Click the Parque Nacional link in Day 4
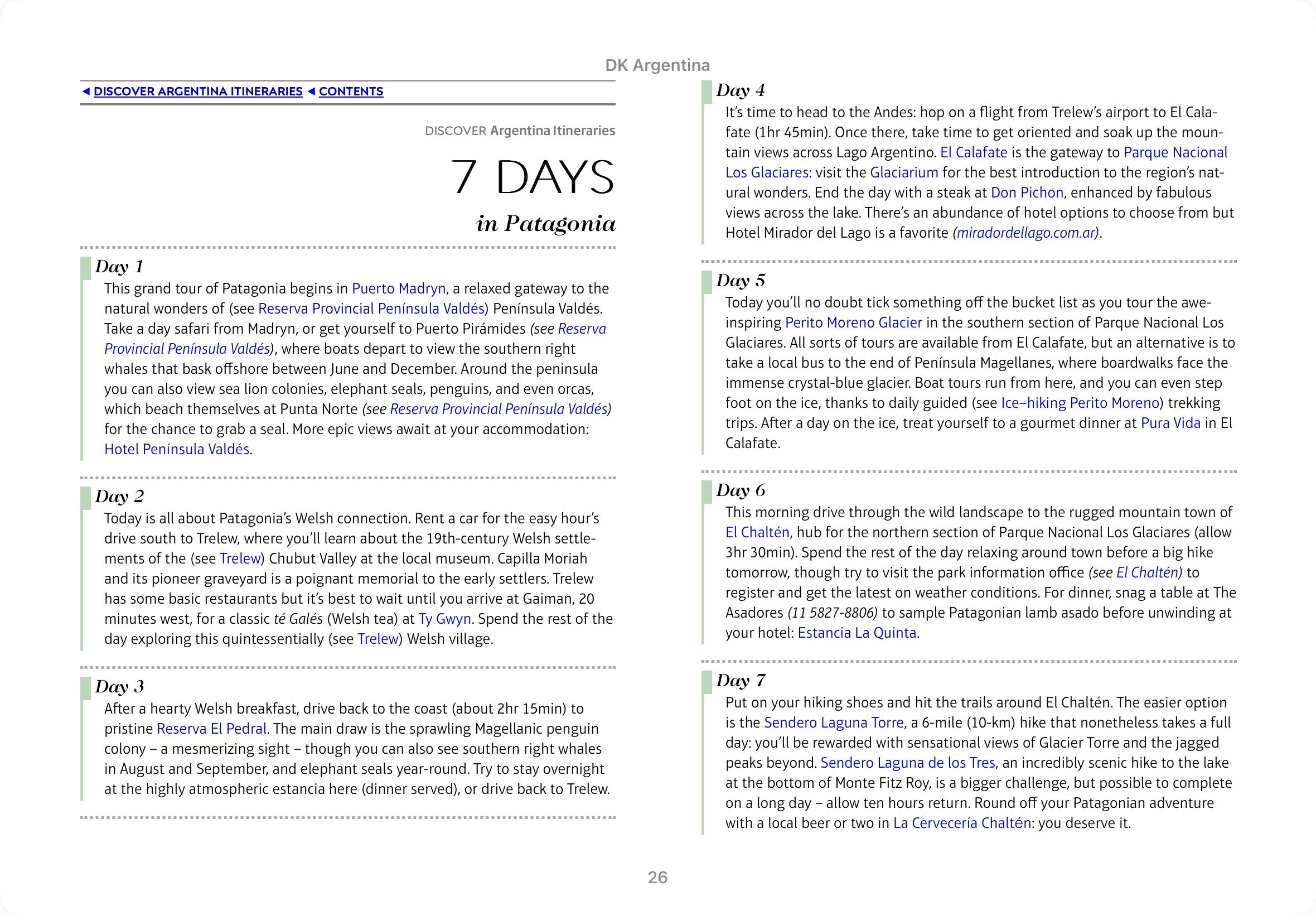 pyautogui.click(x=1175, y=152)
